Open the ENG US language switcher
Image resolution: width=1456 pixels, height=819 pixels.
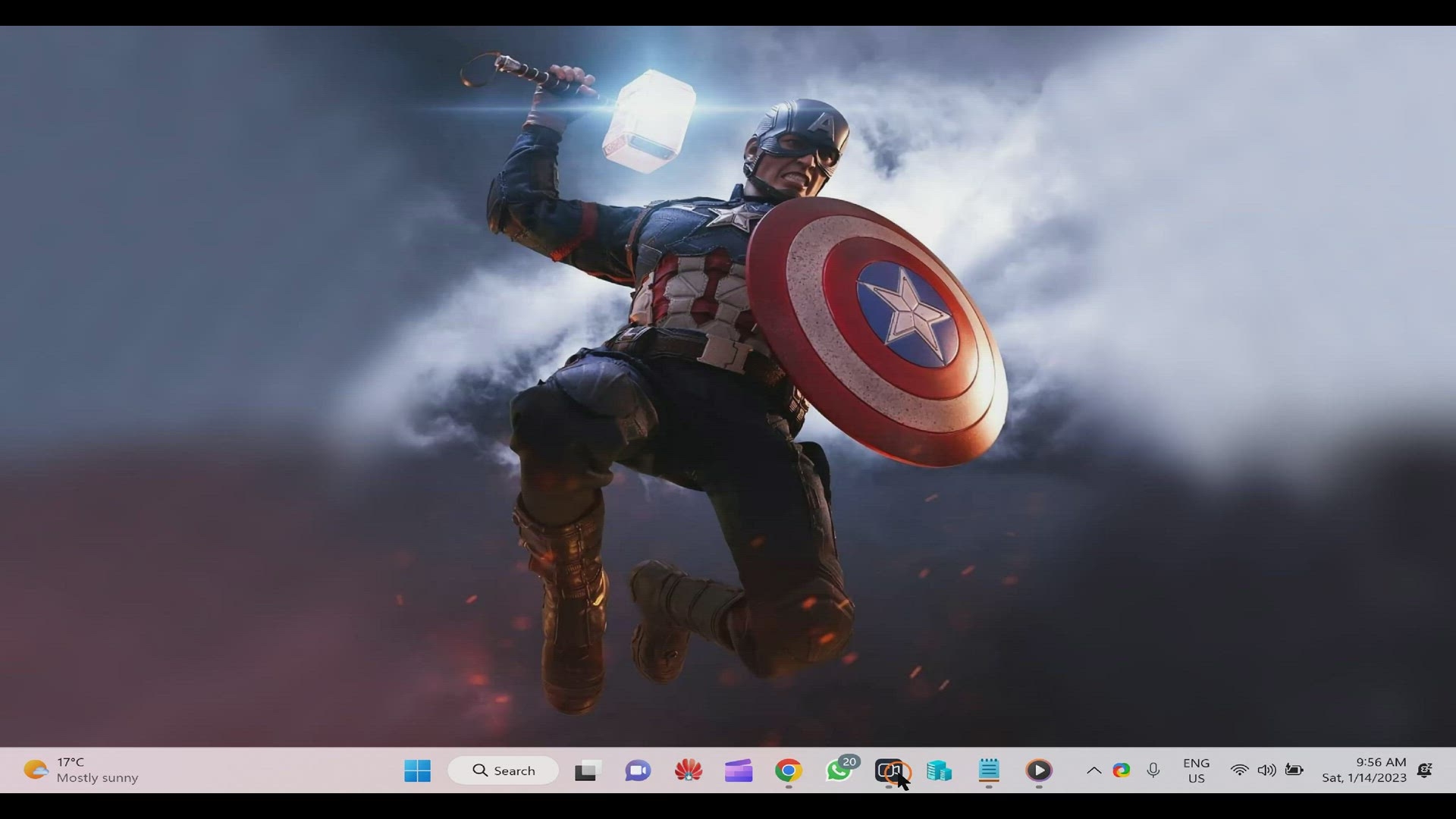click(x=1196, y=770)
